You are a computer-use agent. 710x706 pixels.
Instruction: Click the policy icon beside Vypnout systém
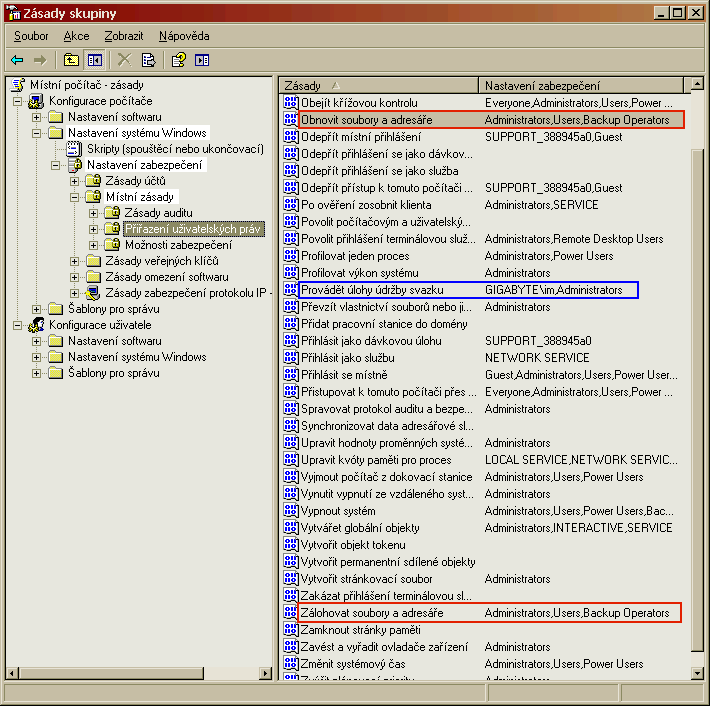tap(291, 511)
